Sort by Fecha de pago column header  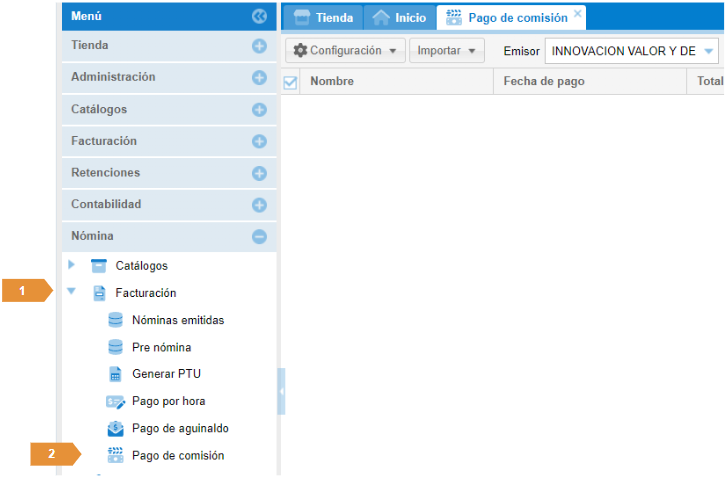tap(544, 82)
